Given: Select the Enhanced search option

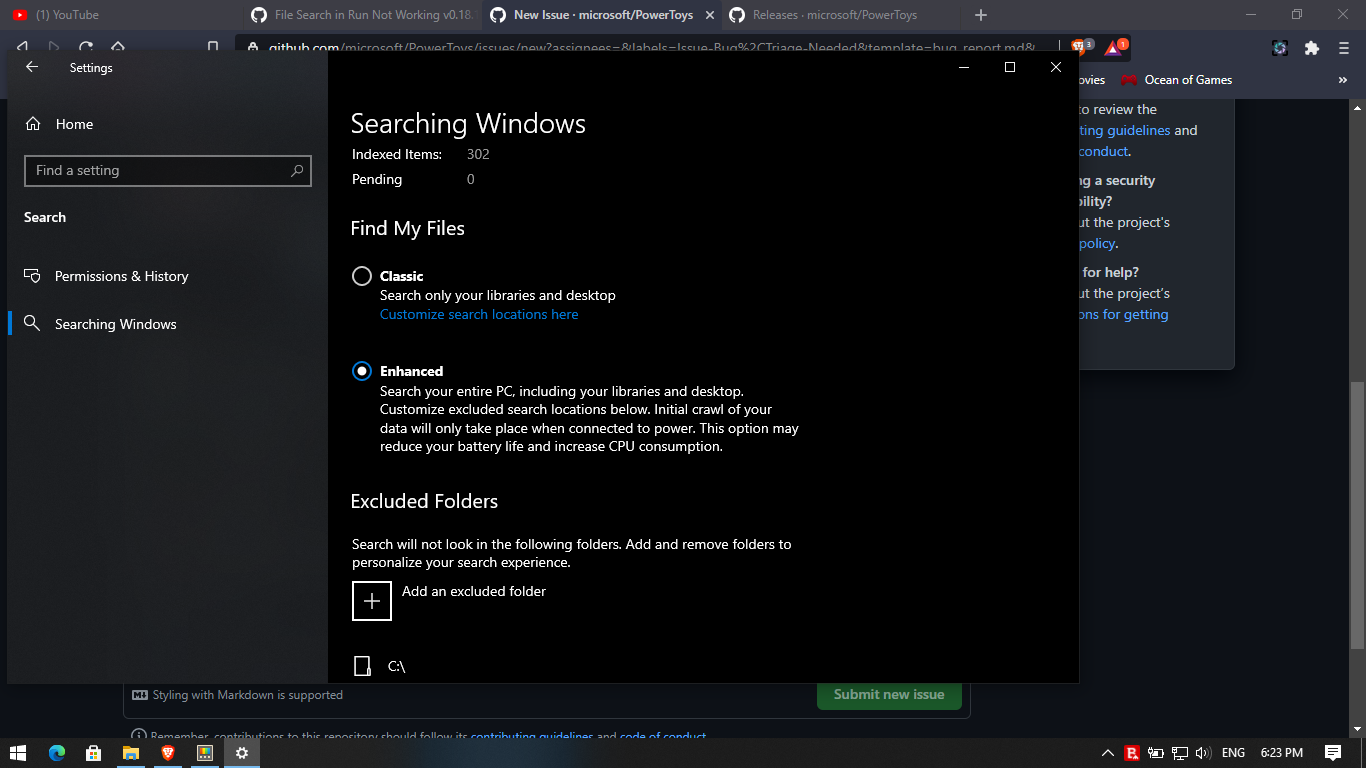Looking at the screenshot, I should click(x=362, y=371).
